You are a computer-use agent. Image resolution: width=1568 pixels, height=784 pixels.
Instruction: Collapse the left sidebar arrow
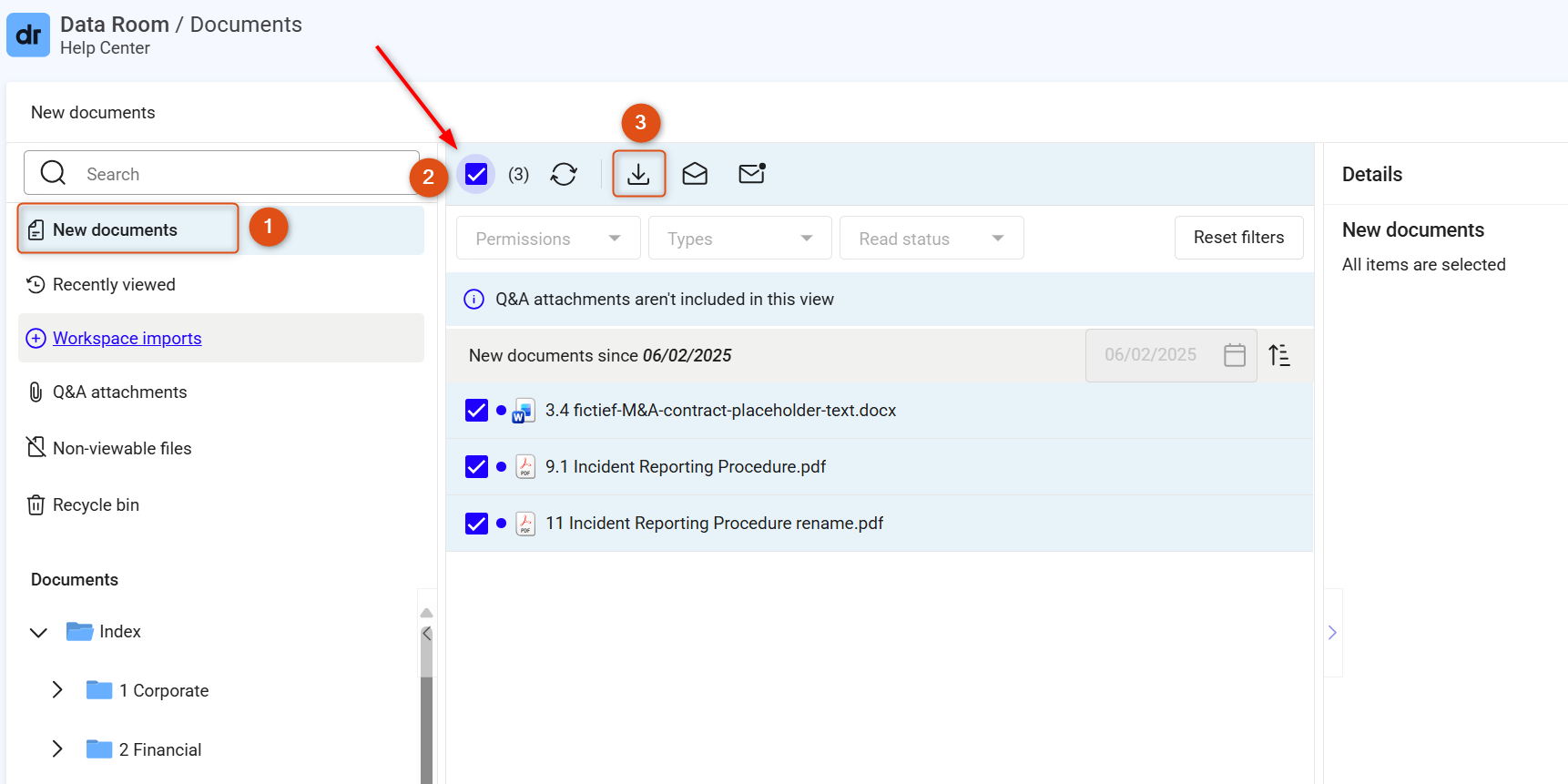click(x=426, y=634)
